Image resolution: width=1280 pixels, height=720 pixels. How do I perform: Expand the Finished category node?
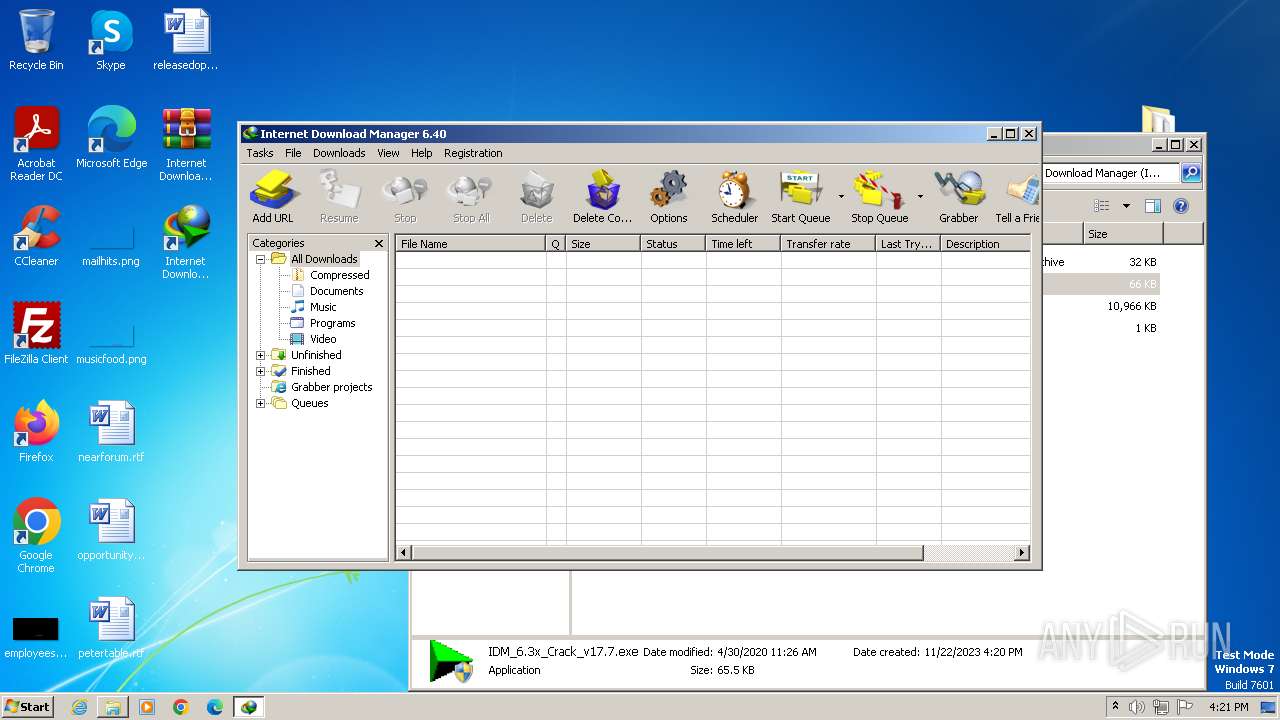(261, 371)
